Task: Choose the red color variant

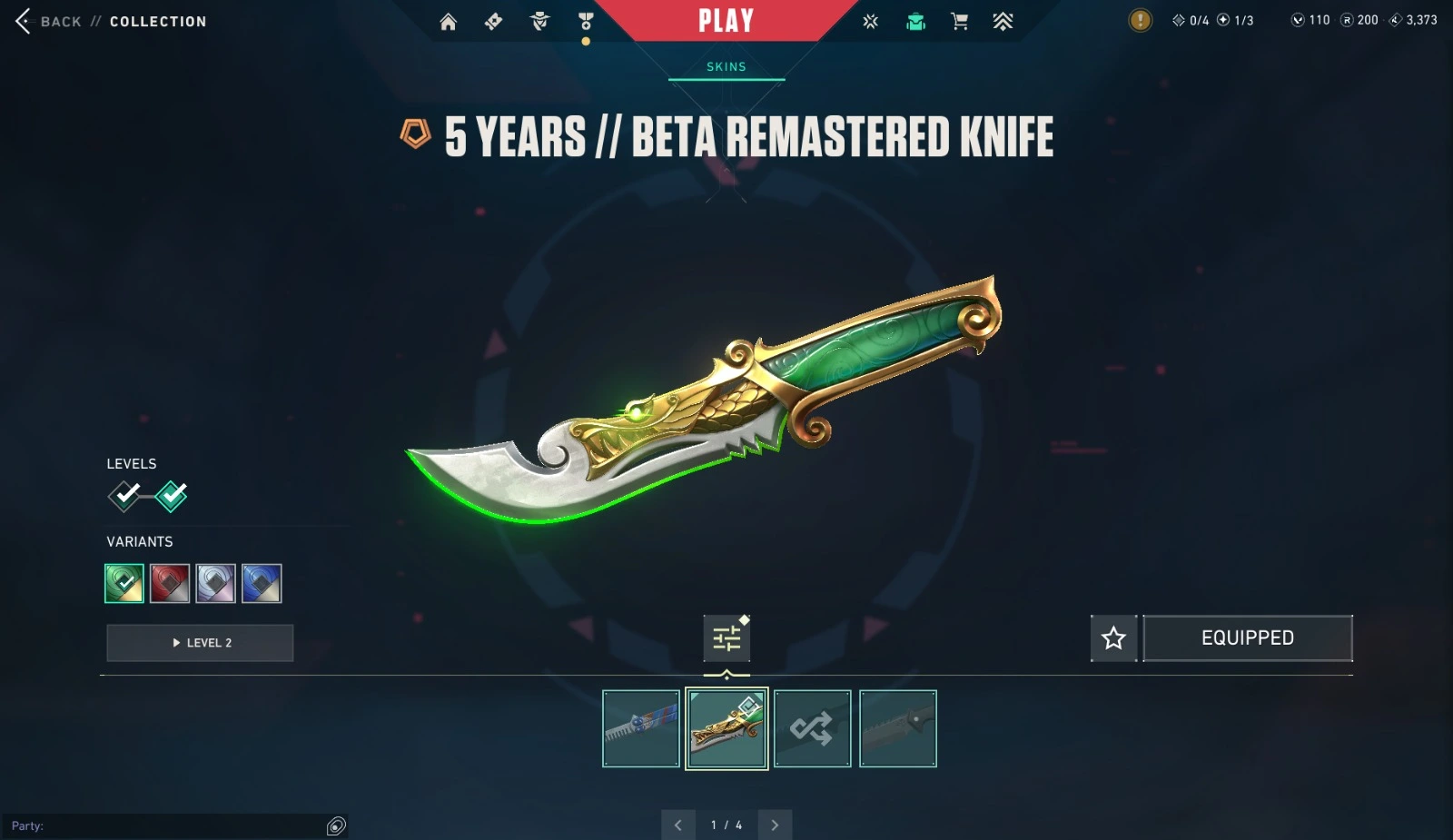Action: click(x=170, y=583)
